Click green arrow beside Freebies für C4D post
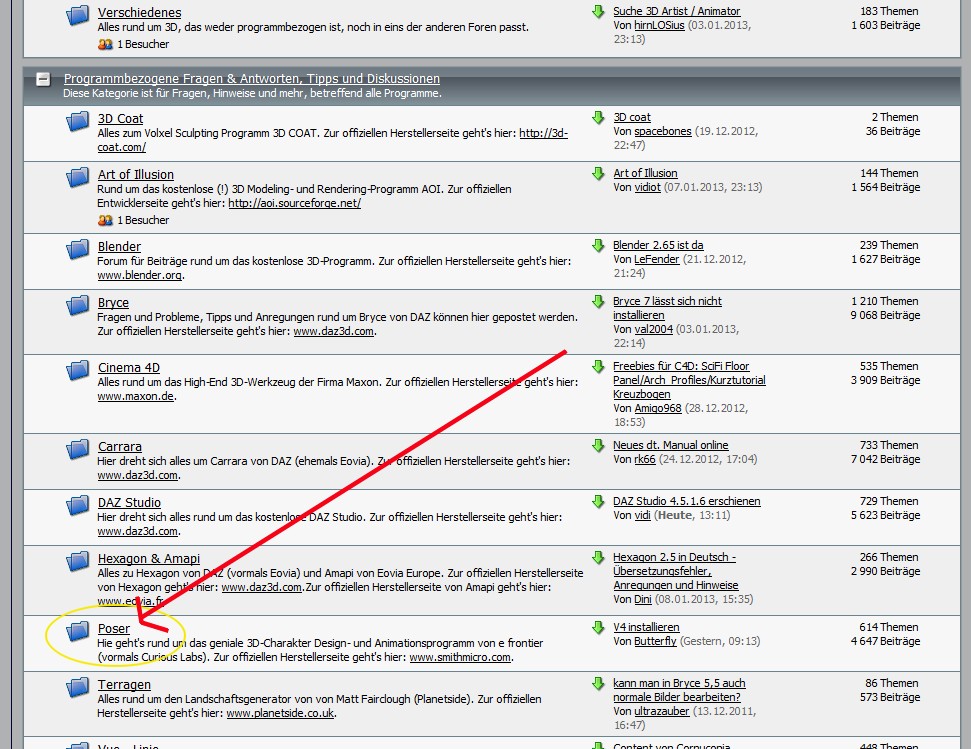 (598, 366)
